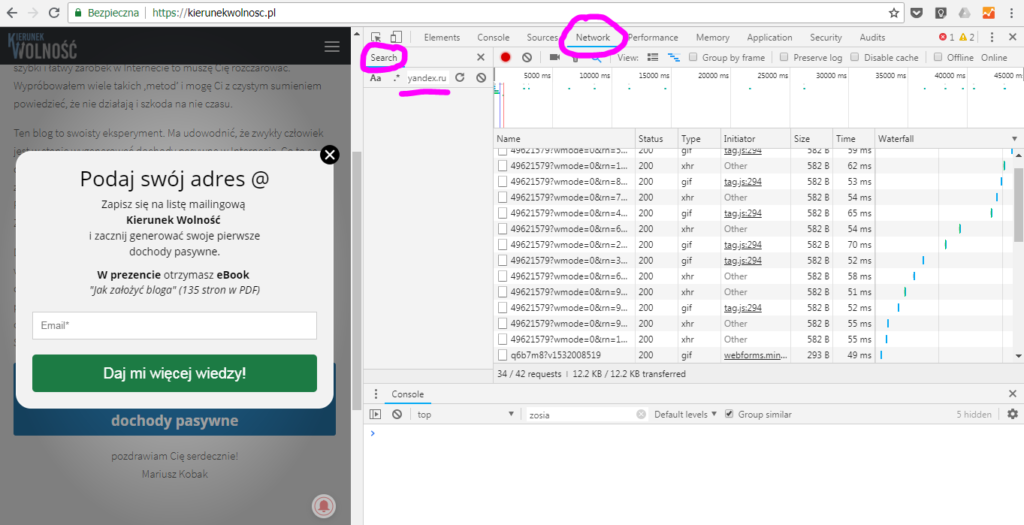Uncheck Group similar in console

(x=729, y=414)
